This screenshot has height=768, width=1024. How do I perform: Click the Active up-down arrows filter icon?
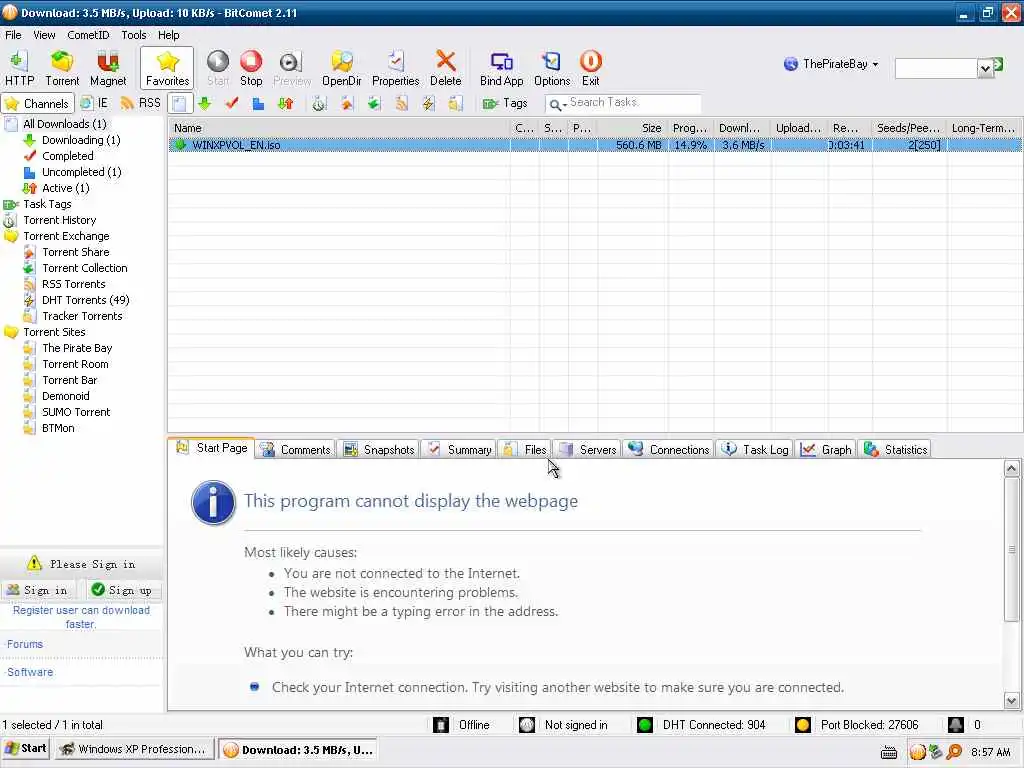click(x=285, y=103)
